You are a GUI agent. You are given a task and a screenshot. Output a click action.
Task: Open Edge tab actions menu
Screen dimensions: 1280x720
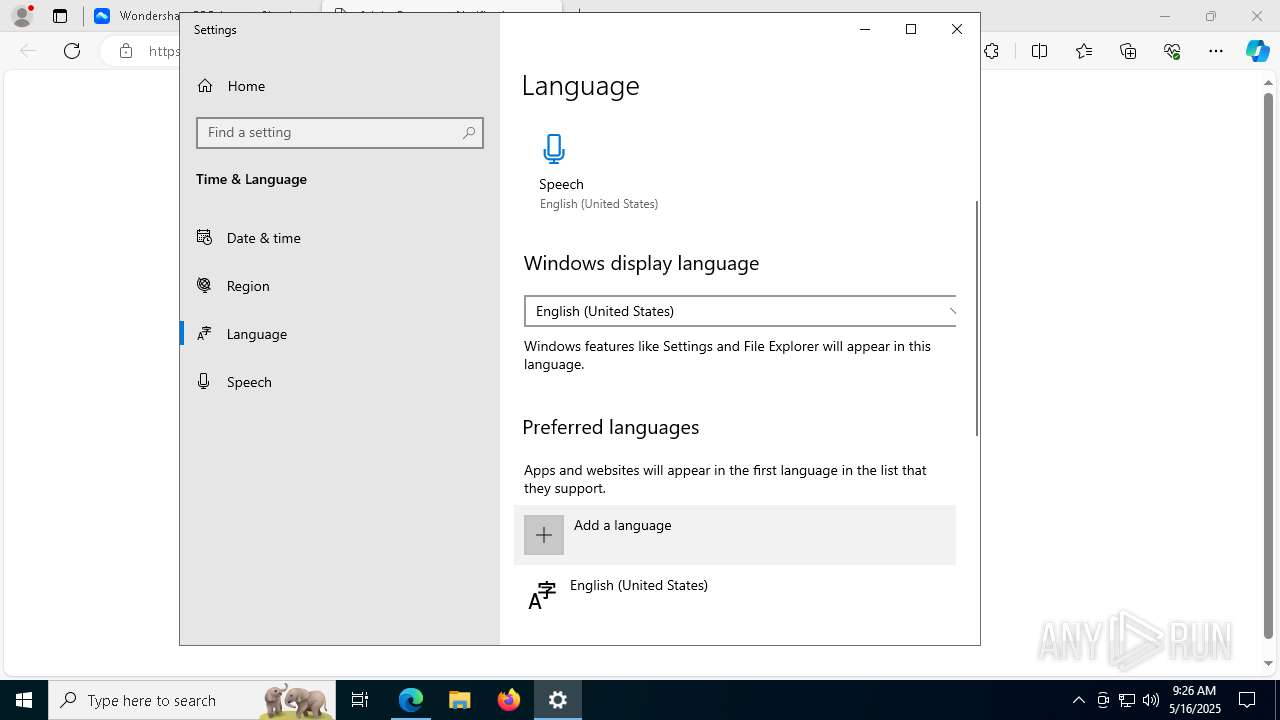[x=60, y=16]
